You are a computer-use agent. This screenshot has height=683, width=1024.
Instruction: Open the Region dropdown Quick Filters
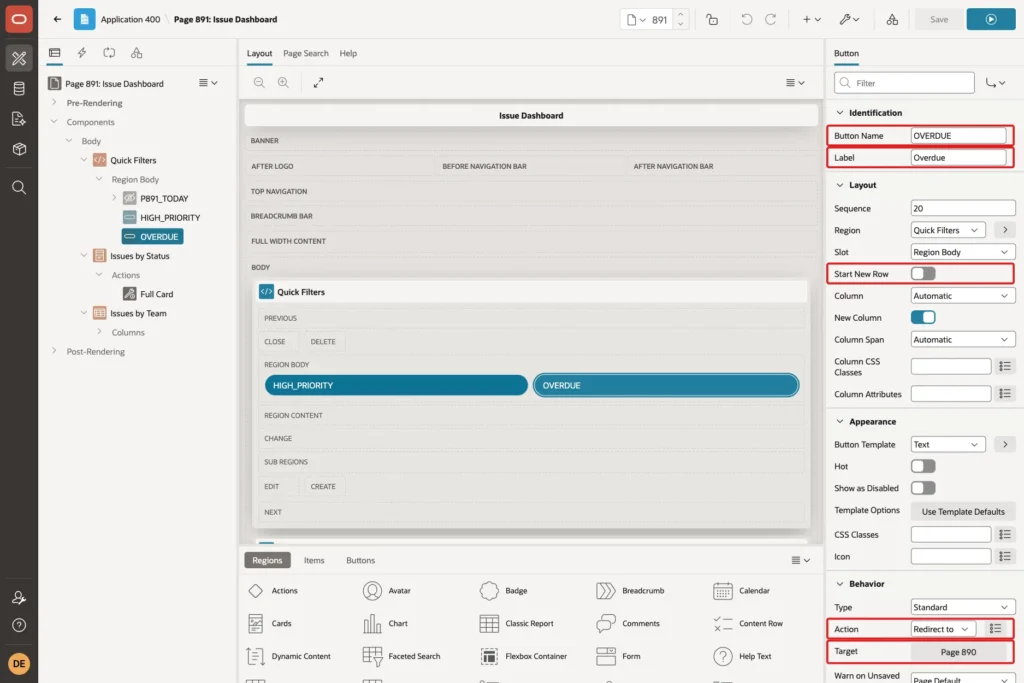(948, 230)
